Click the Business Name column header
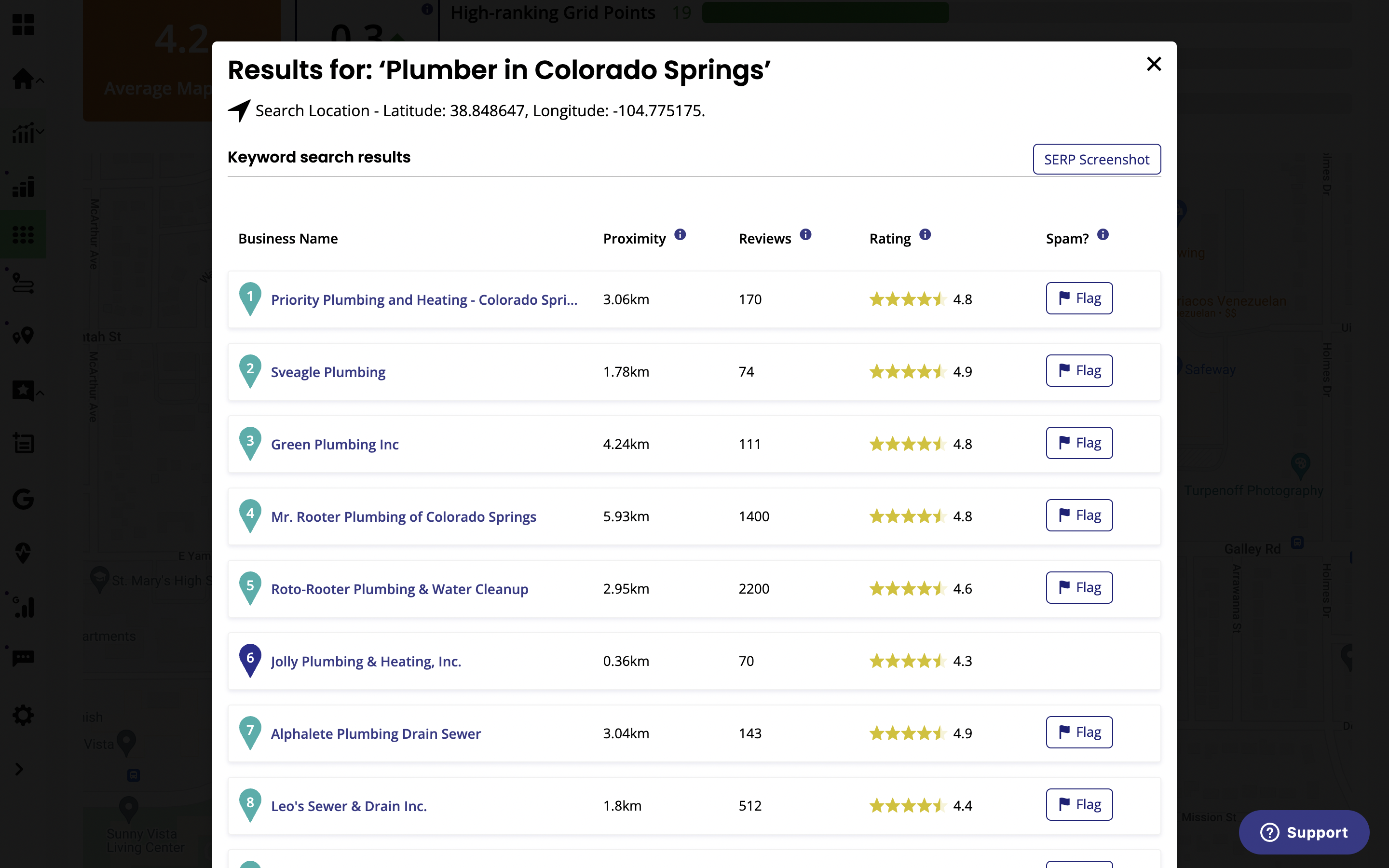1389x868 pixels. [x=287, y=239]
